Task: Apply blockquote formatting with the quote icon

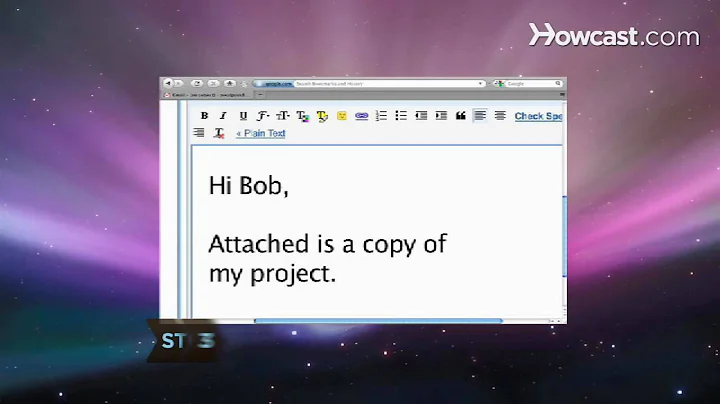Action: 461,116
